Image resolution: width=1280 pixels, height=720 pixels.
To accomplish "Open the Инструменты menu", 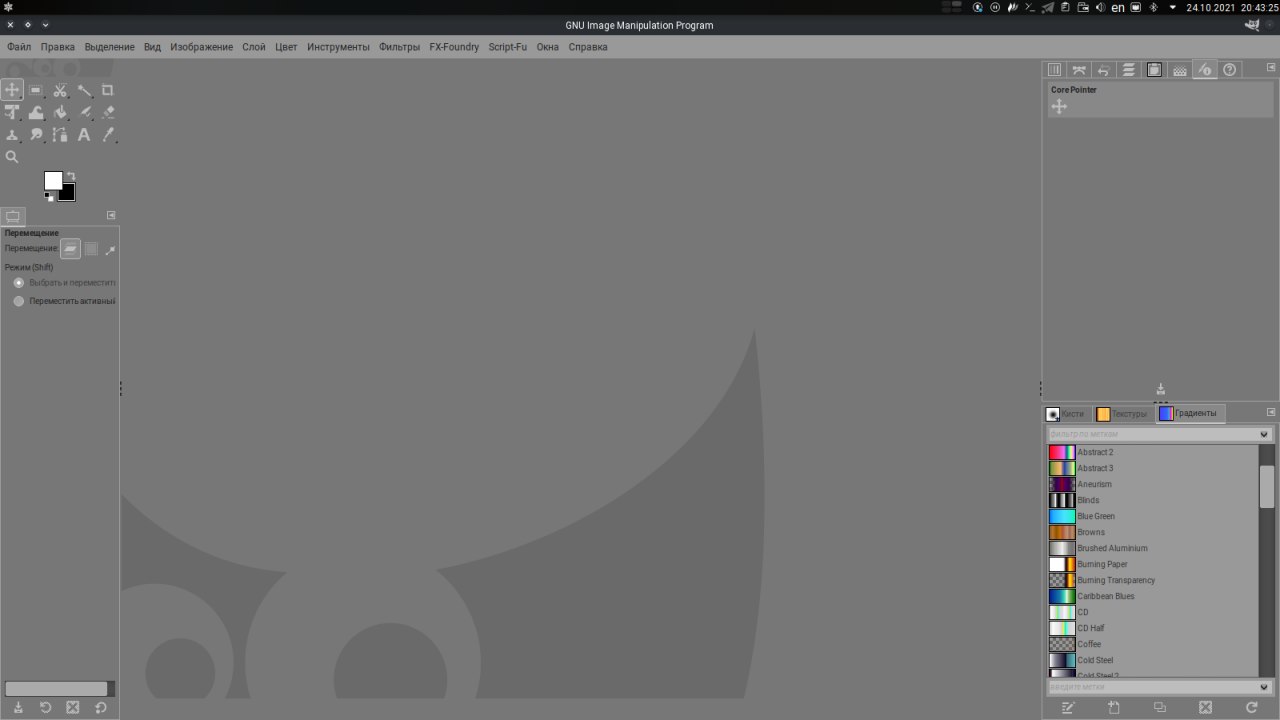I will (x=338, y=47).
